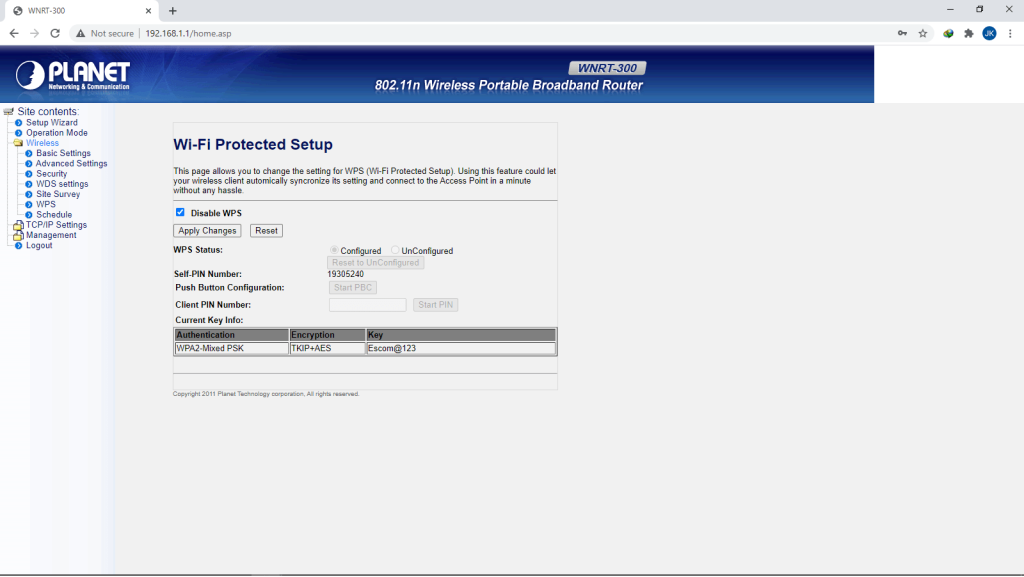Click the Reset button

266,231
